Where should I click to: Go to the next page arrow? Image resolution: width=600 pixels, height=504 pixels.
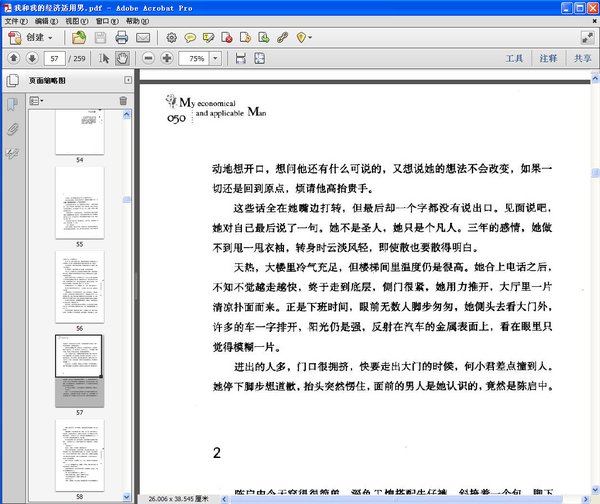(32, 58)
